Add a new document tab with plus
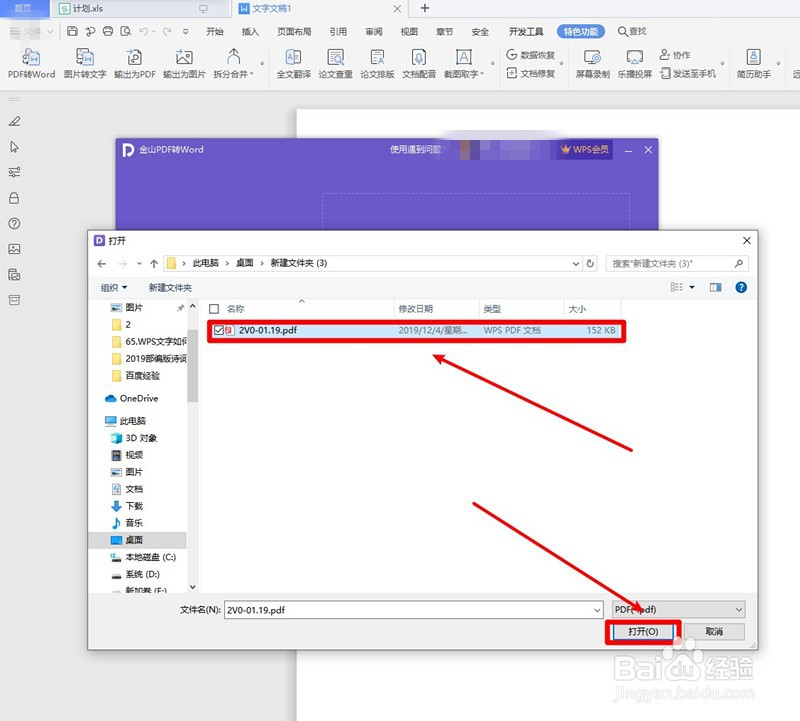Screen dimensions: 800x721 point(424,8)
